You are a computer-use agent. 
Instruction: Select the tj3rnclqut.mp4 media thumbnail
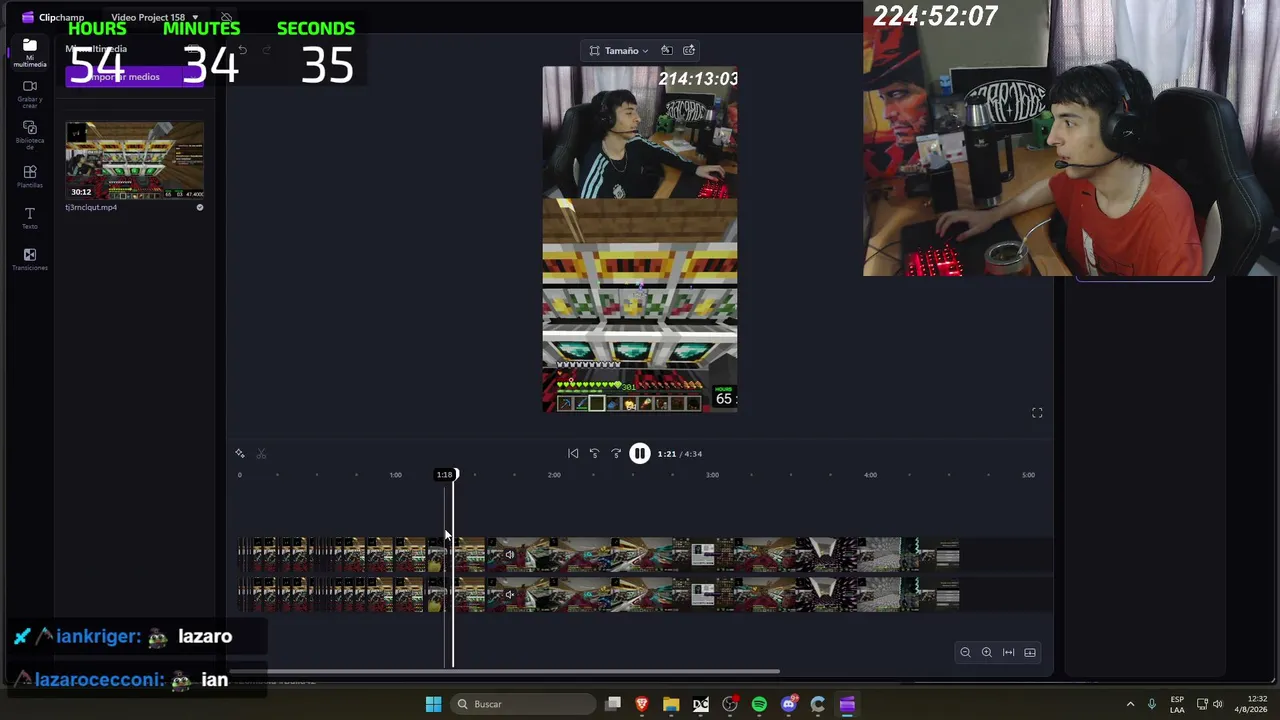click(135, 160)
